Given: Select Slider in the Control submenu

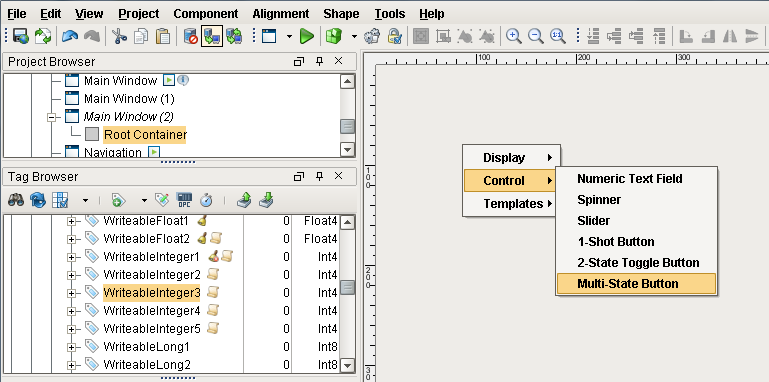Looking at the screenshot, I should pos(637,221).
